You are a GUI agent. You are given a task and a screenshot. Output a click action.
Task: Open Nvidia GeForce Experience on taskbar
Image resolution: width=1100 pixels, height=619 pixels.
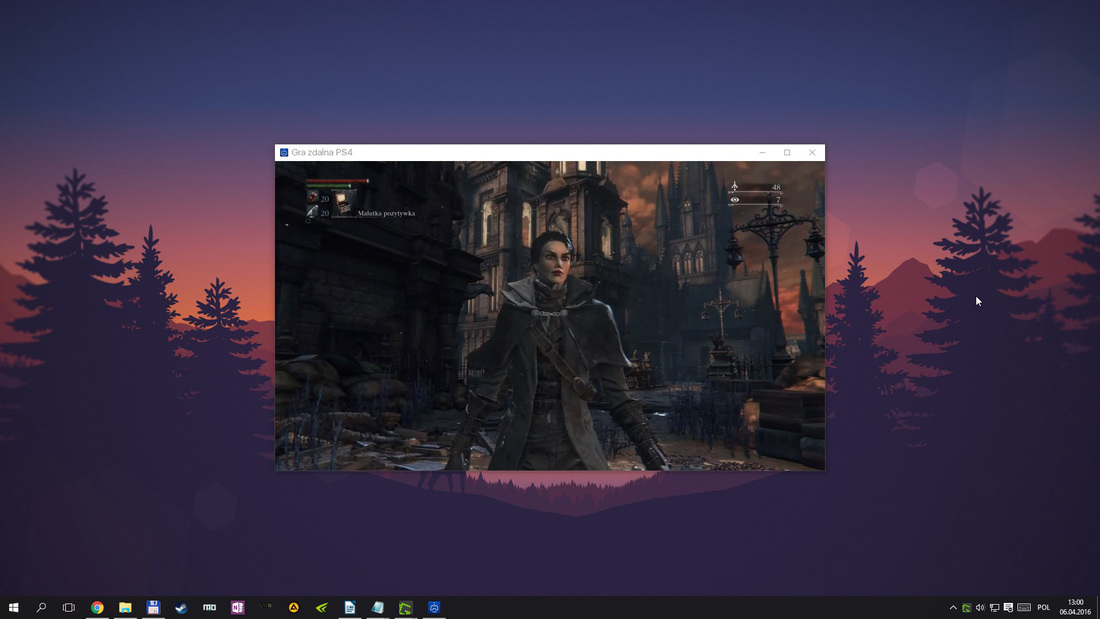click(321, 608)
